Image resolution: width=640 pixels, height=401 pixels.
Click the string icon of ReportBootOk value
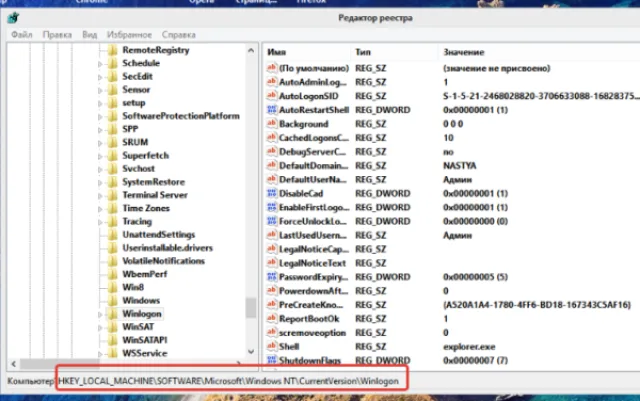tap(271, 319)
